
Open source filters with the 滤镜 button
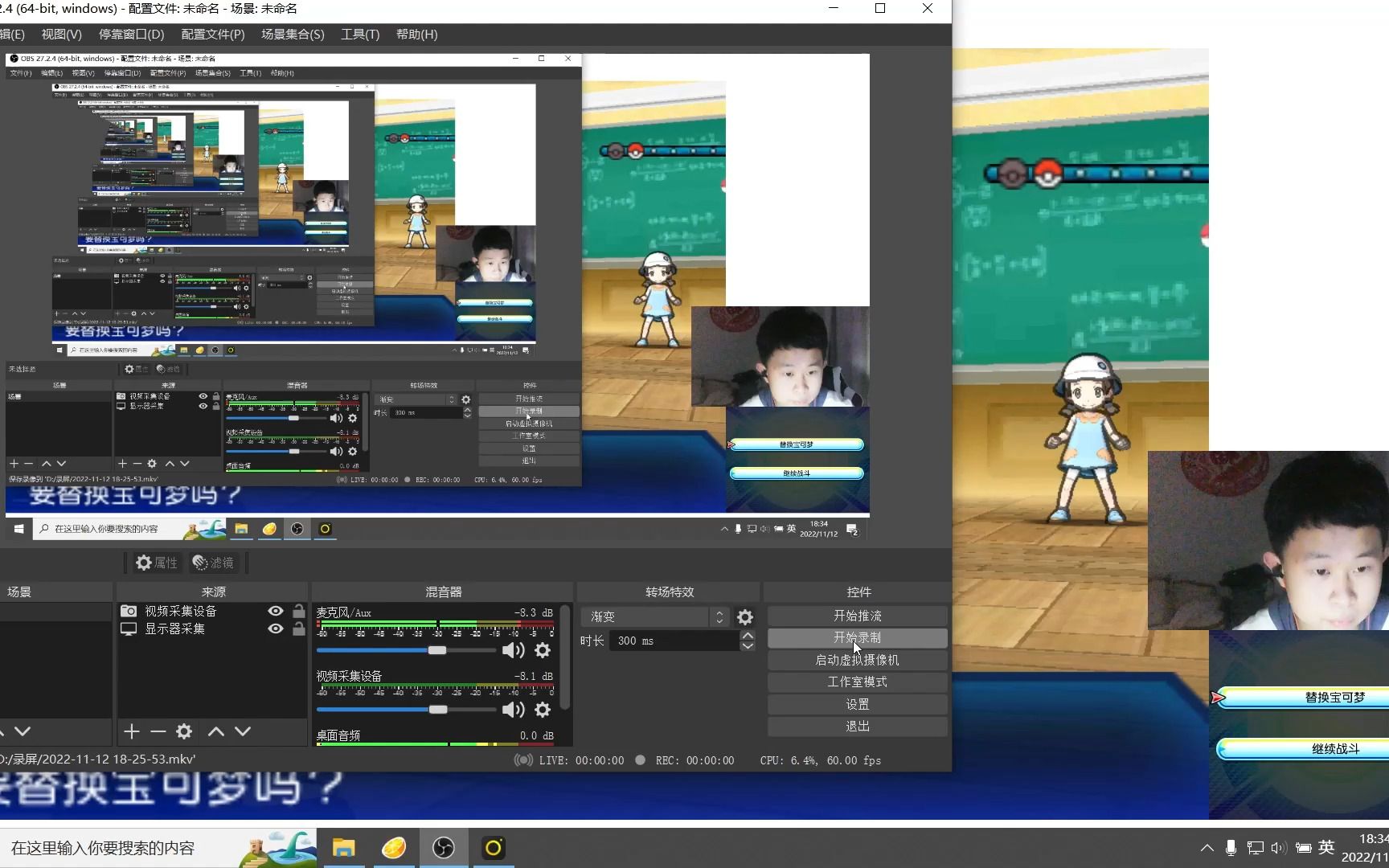click(213, 563)
